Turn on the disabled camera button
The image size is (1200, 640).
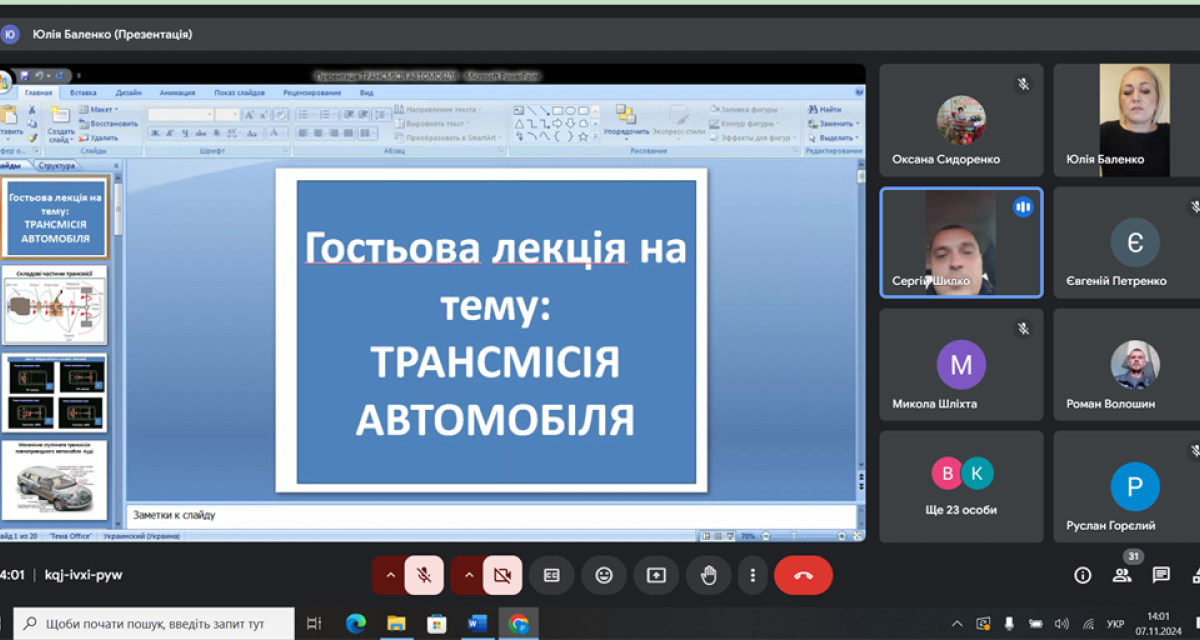[502, 575]
